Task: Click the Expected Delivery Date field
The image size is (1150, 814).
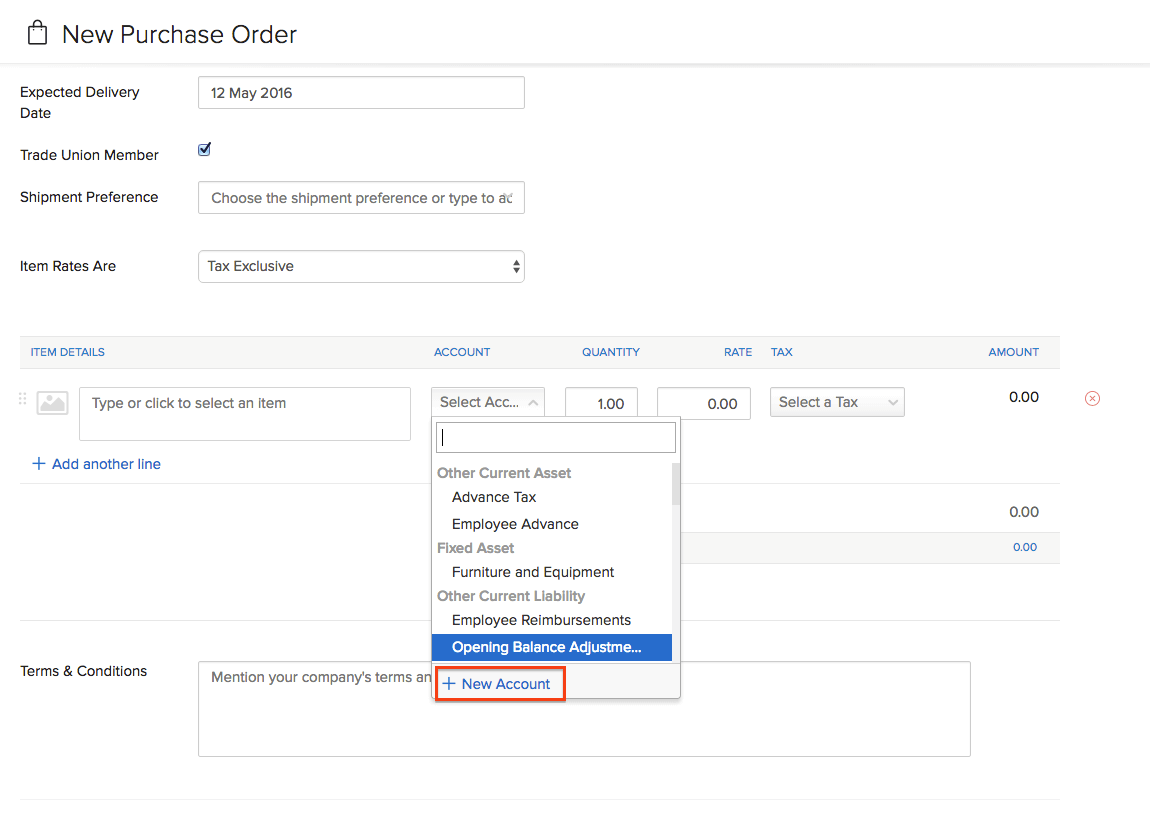Action: tap(361, 92)
